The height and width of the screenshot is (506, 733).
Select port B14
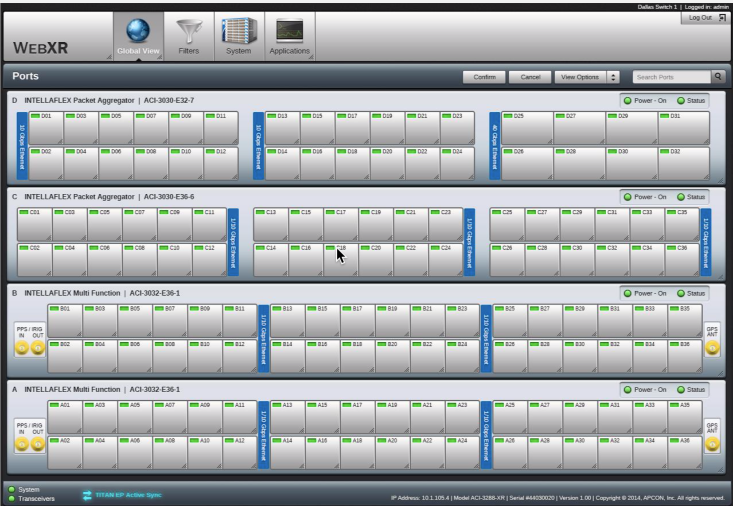287,356
